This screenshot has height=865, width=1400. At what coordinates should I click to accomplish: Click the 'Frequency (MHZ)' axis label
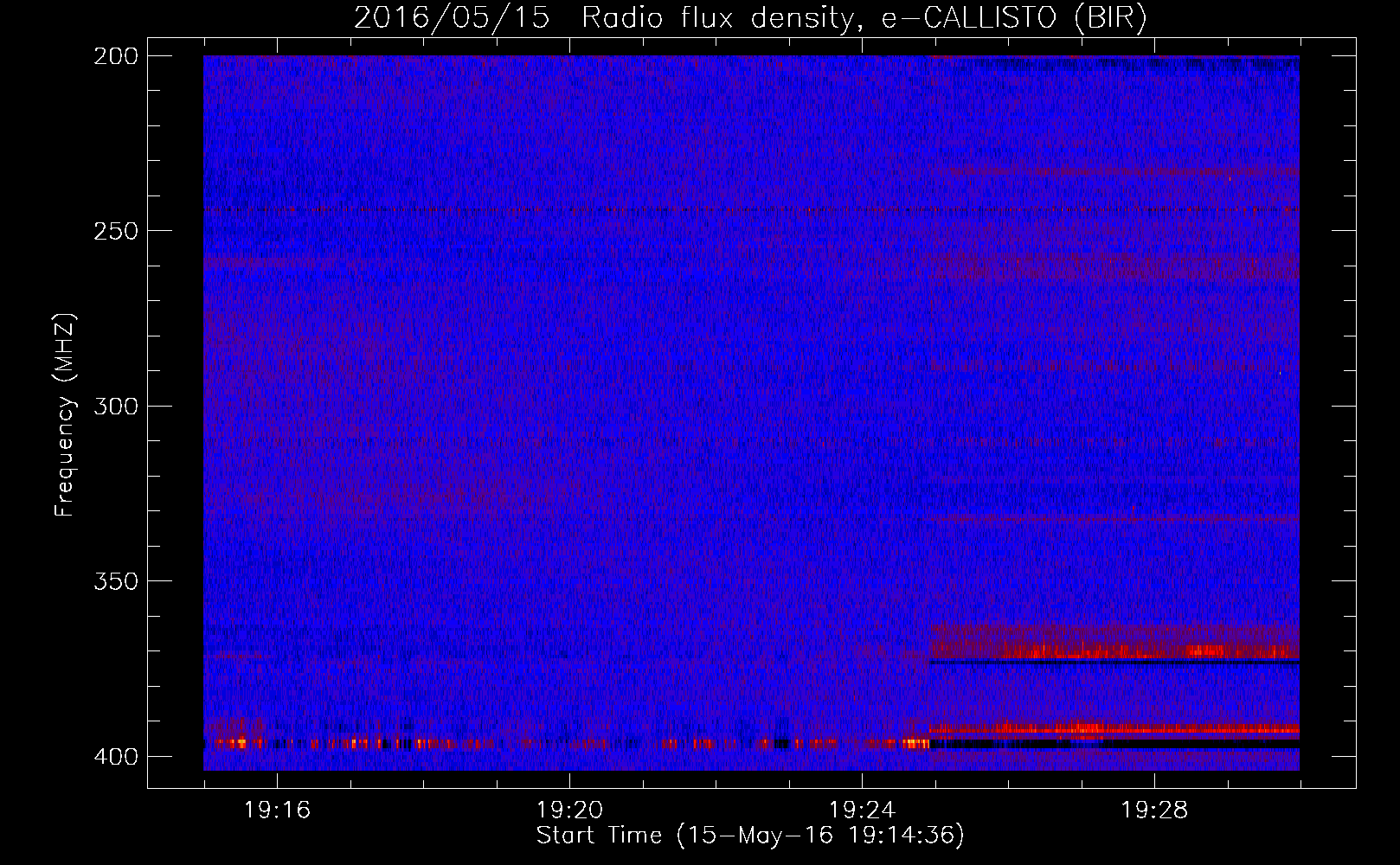(65, 414)
